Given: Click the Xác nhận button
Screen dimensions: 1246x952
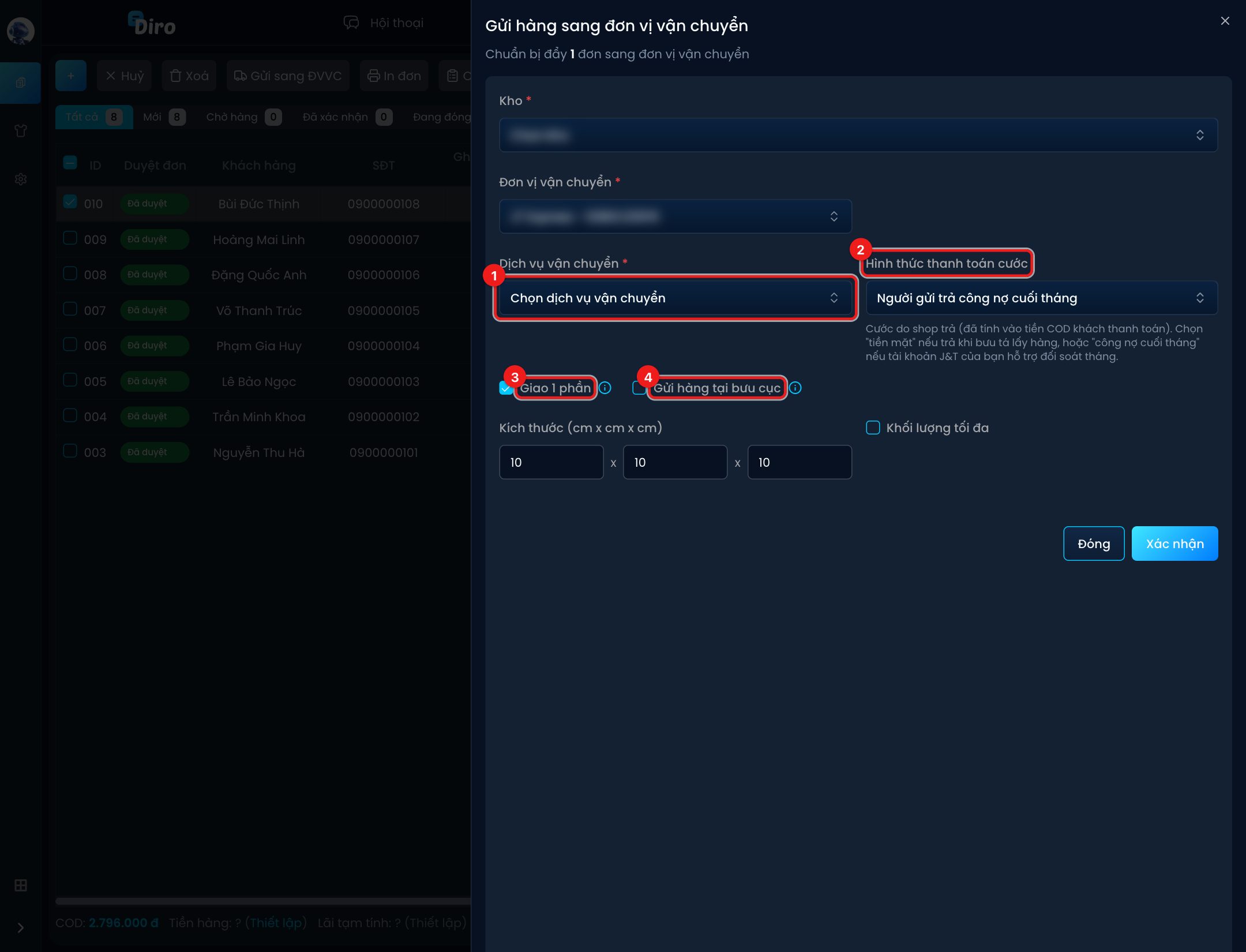Looking at the screenshot, I should pyautogui.click(x=1174, y=544).
